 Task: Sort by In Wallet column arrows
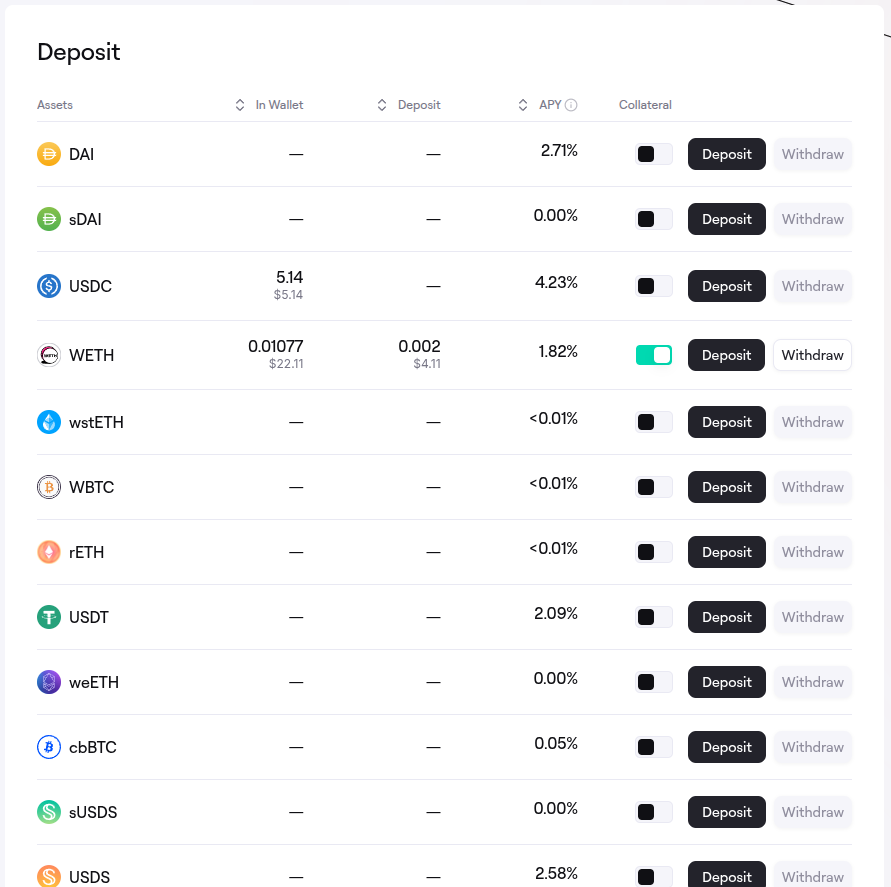point(240,105)
